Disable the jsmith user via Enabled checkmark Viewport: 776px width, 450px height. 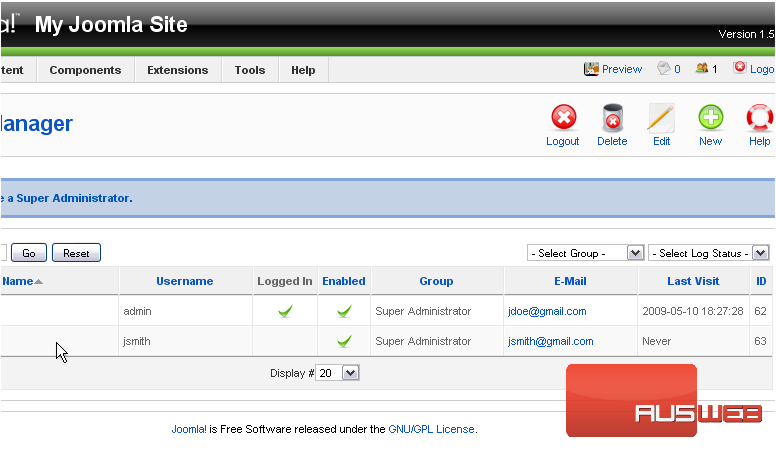344,342
